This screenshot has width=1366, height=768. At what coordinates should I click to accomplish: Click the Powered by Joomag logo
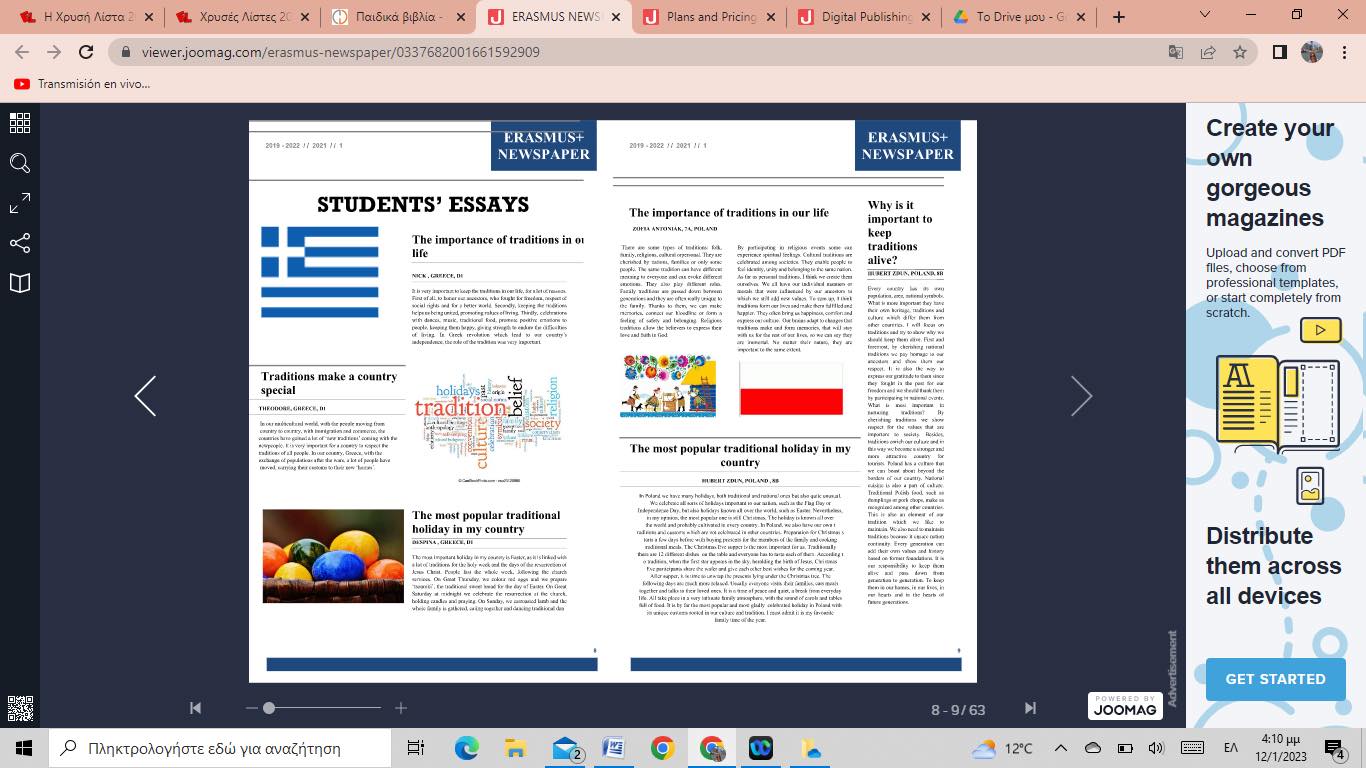pos(1125,706)
